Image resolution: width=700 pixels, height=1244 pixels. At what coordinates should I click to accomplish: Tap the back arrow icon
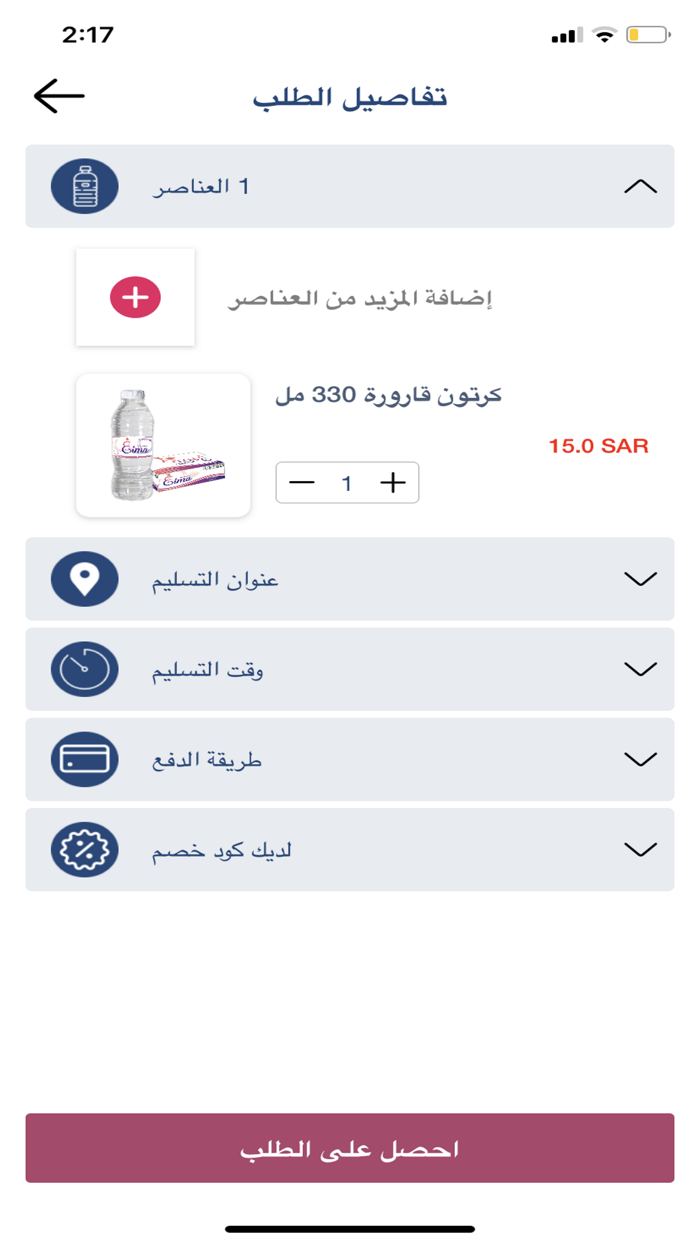tap(59, 96)
